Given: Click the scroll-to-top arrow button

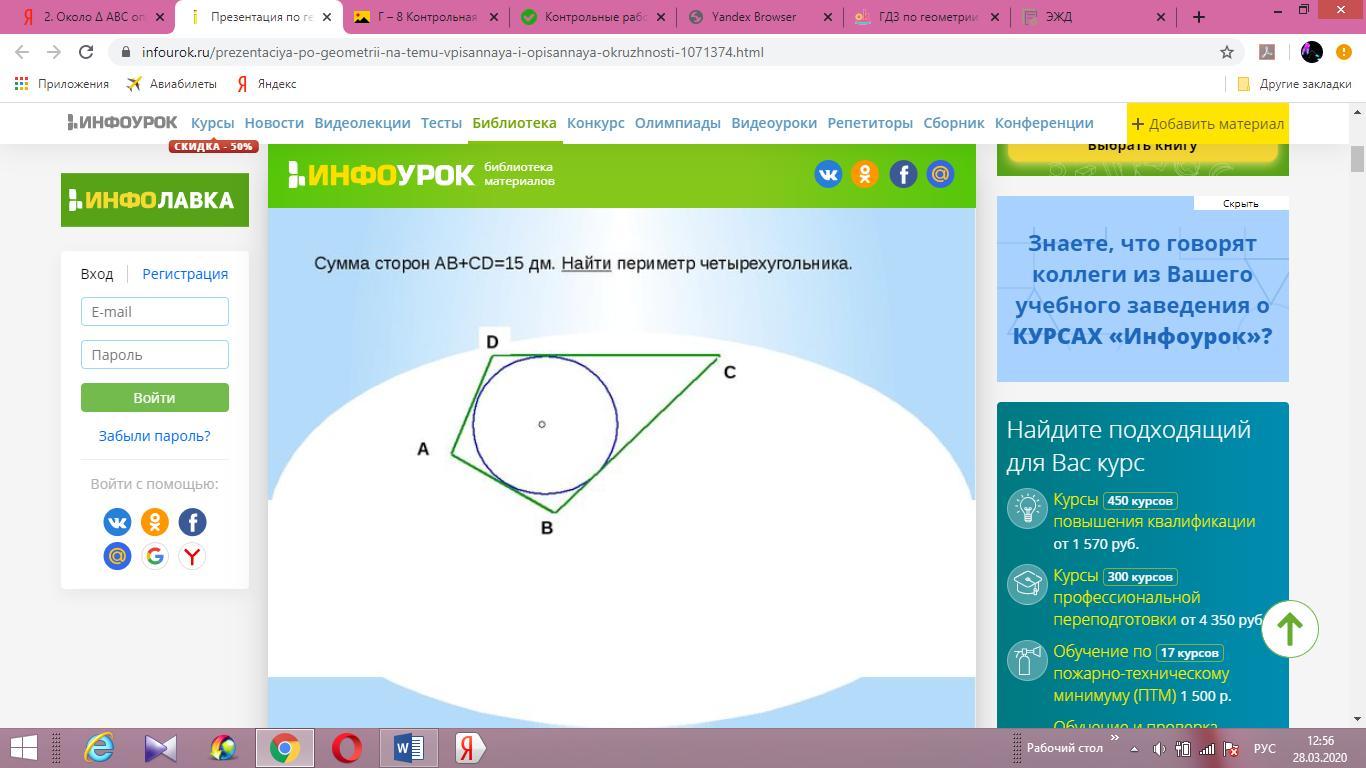Looking at the screenshot, I should coord(1289,629).
